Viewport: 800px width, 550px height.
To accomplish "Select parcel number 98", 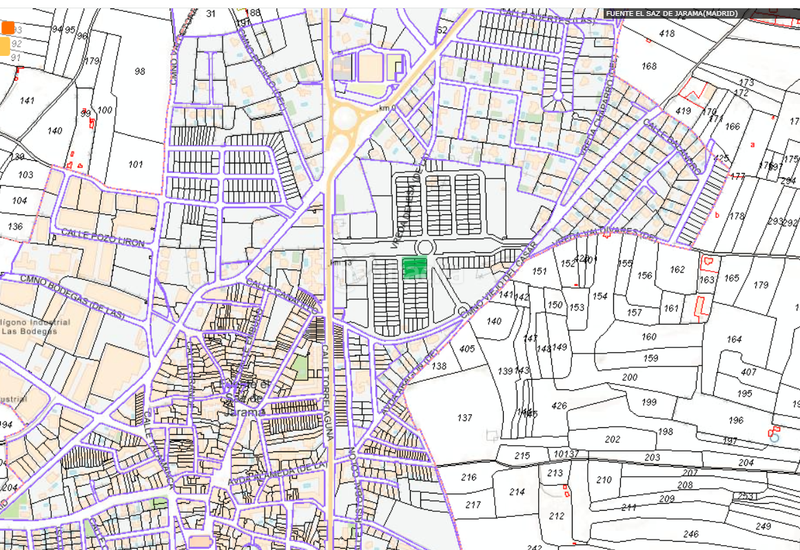I will (139, 71).
